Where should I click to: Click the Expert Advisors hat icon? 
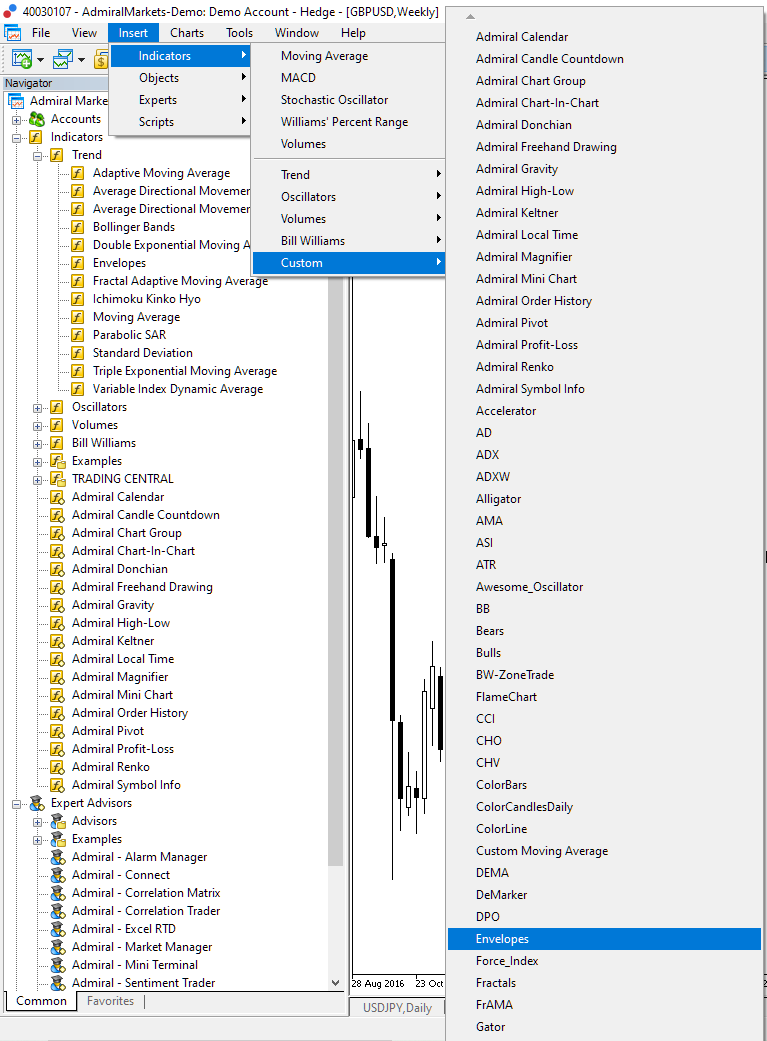(37, 803)
